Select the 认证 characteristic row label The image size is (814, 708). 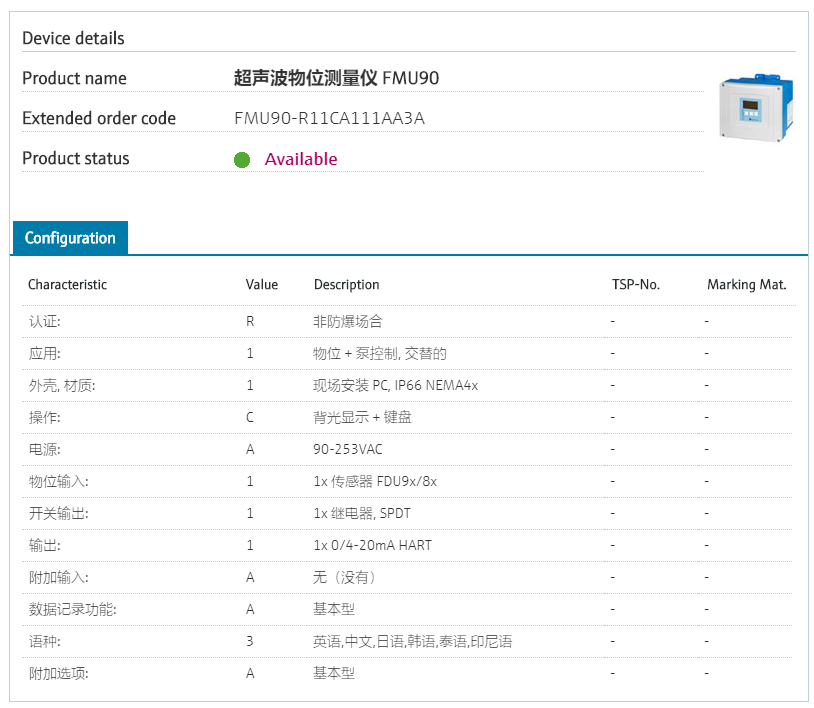point(45,321)
